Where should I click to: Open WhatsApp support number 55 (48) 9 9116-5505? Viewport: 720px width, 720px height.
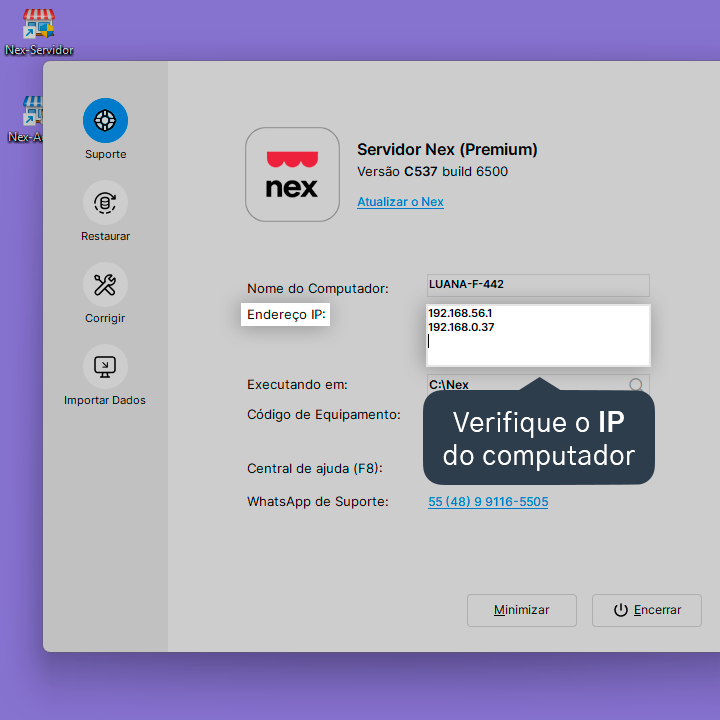[x=488, y=501]
